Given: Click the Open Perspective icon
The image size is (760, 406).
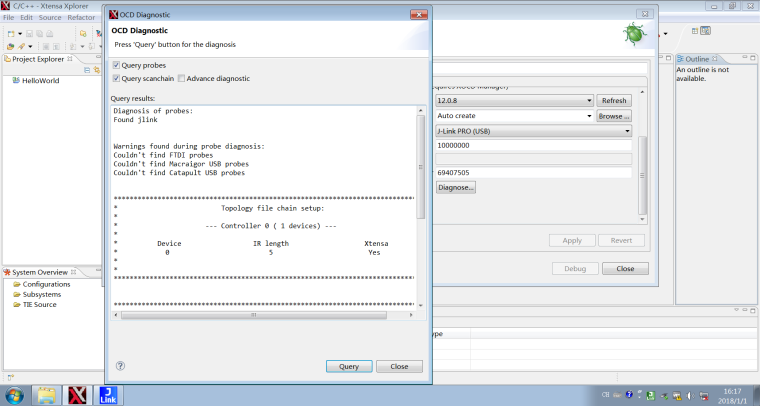Looking at the screenshot, I should click(695, 31).
